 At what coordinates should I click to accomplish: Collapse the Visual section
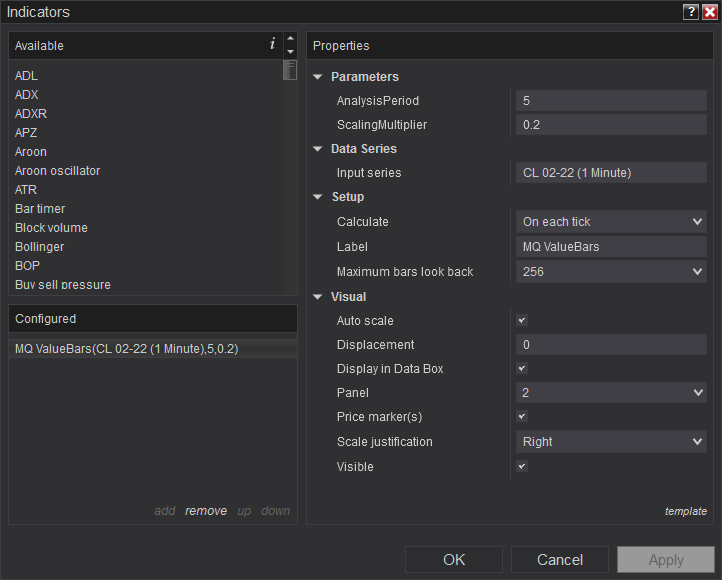[x=318, y=297]
